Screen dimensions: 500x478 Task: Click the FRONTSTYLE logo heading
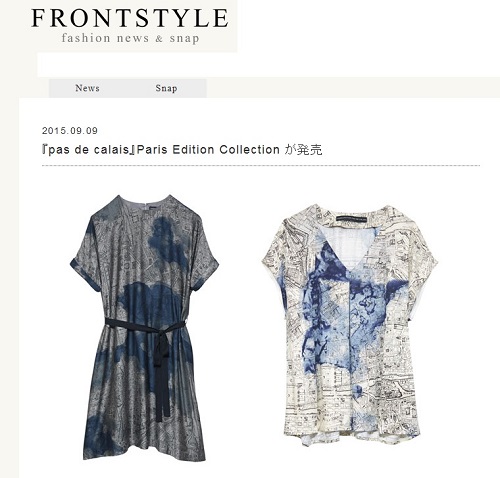[130, 18]
